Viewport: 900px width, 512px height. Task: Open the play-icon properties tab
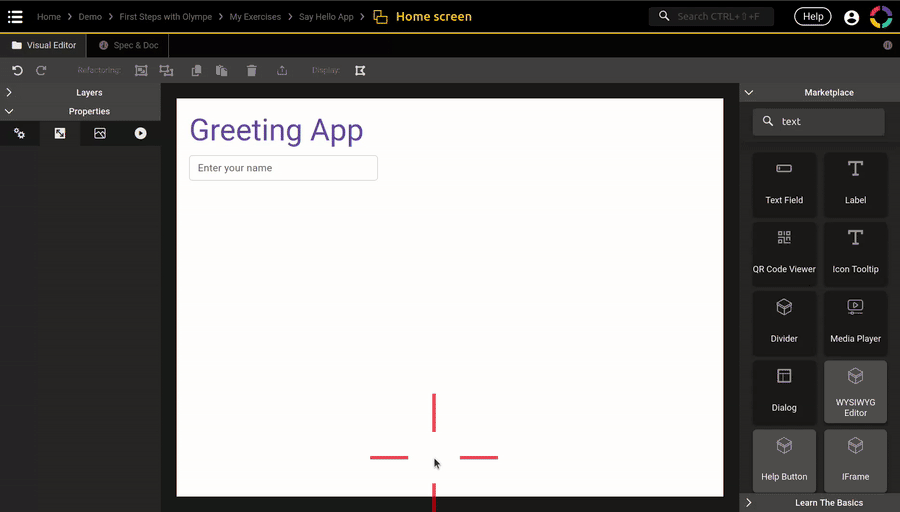140,133
